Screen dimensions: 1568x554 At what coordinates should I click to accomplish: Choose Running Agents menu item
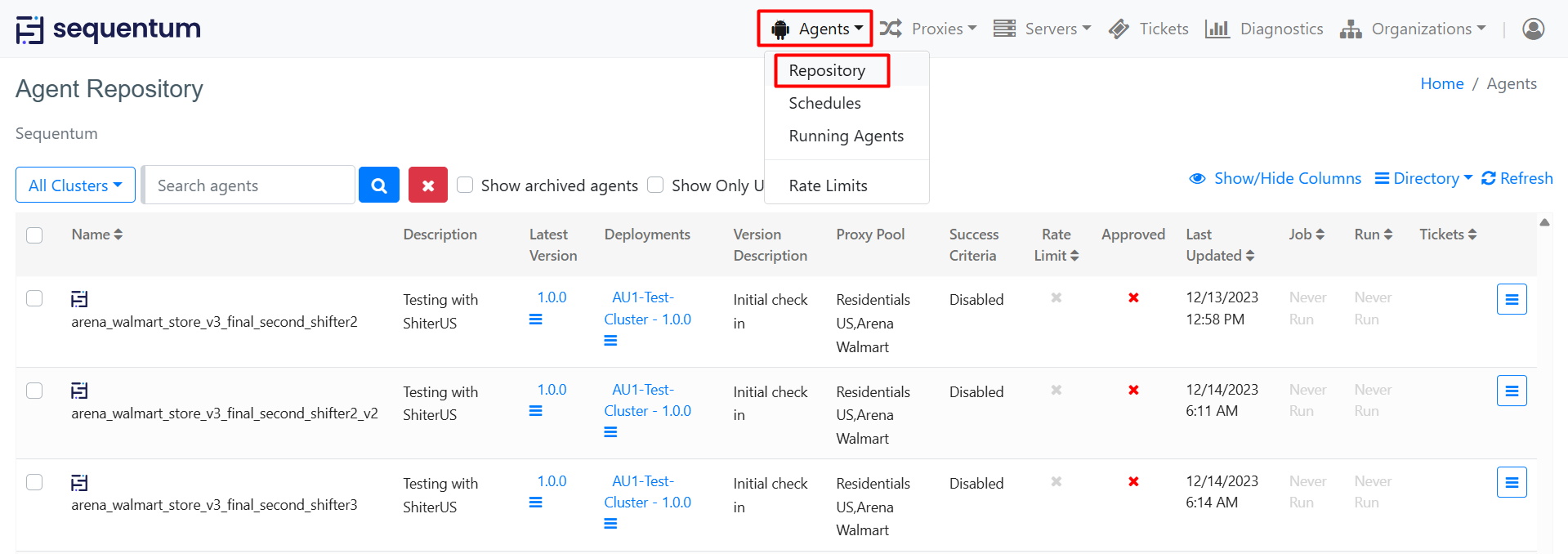pyautogui.click(x=846, y=136)
